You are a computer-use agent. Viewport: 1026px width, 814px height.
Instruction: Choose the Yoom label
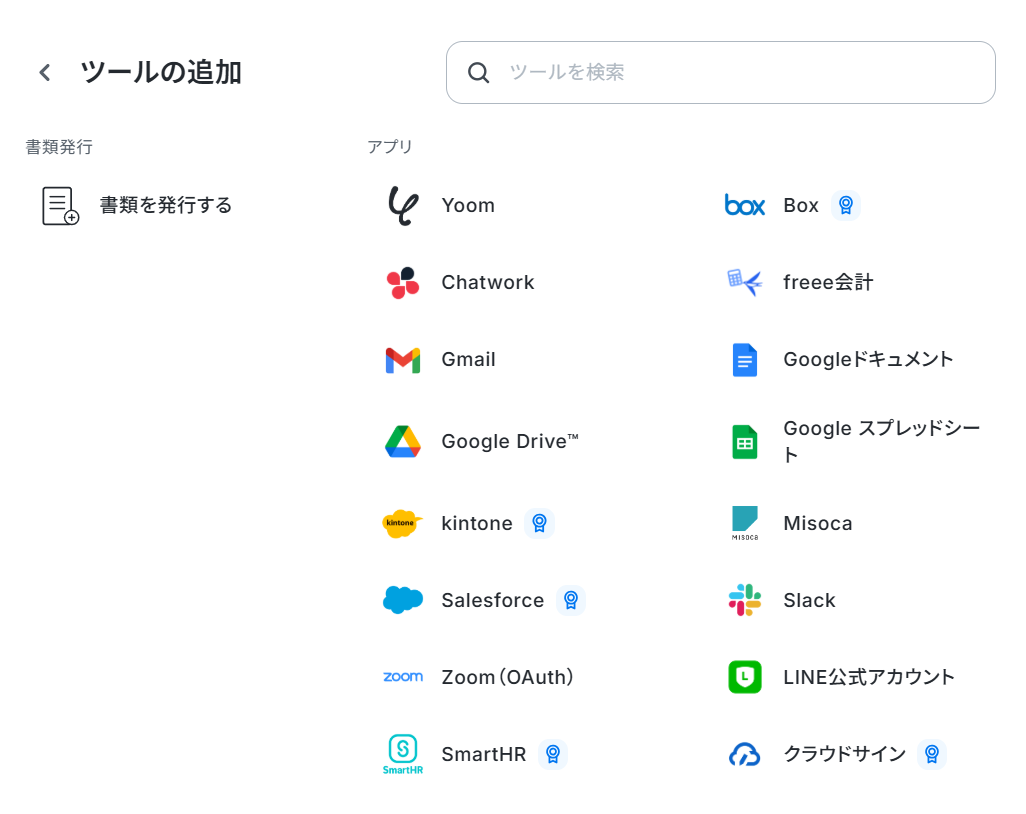coord(468,205)
